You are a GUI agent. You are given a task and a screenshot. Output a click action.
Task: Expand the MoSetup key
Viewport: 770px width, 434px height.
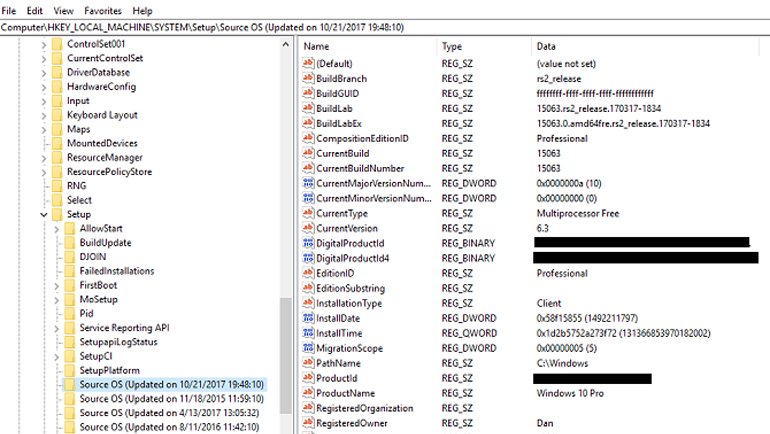click(x=56, y=300)
